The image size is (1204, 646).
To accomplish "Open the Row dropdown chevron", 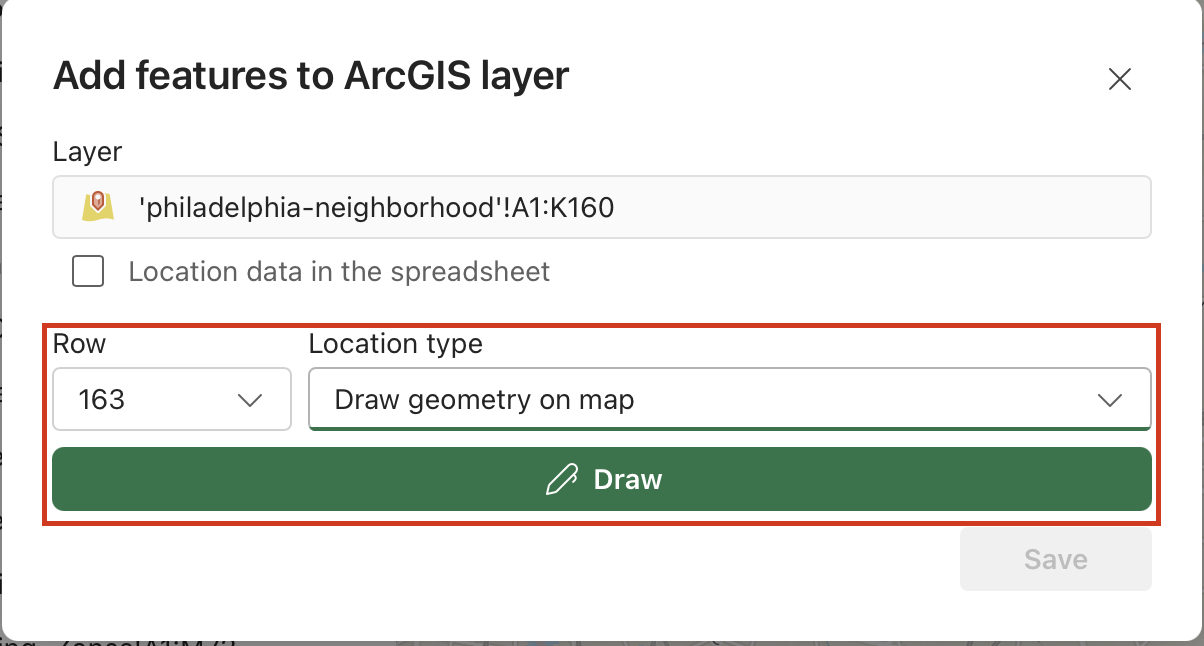I will coord(250,399).
